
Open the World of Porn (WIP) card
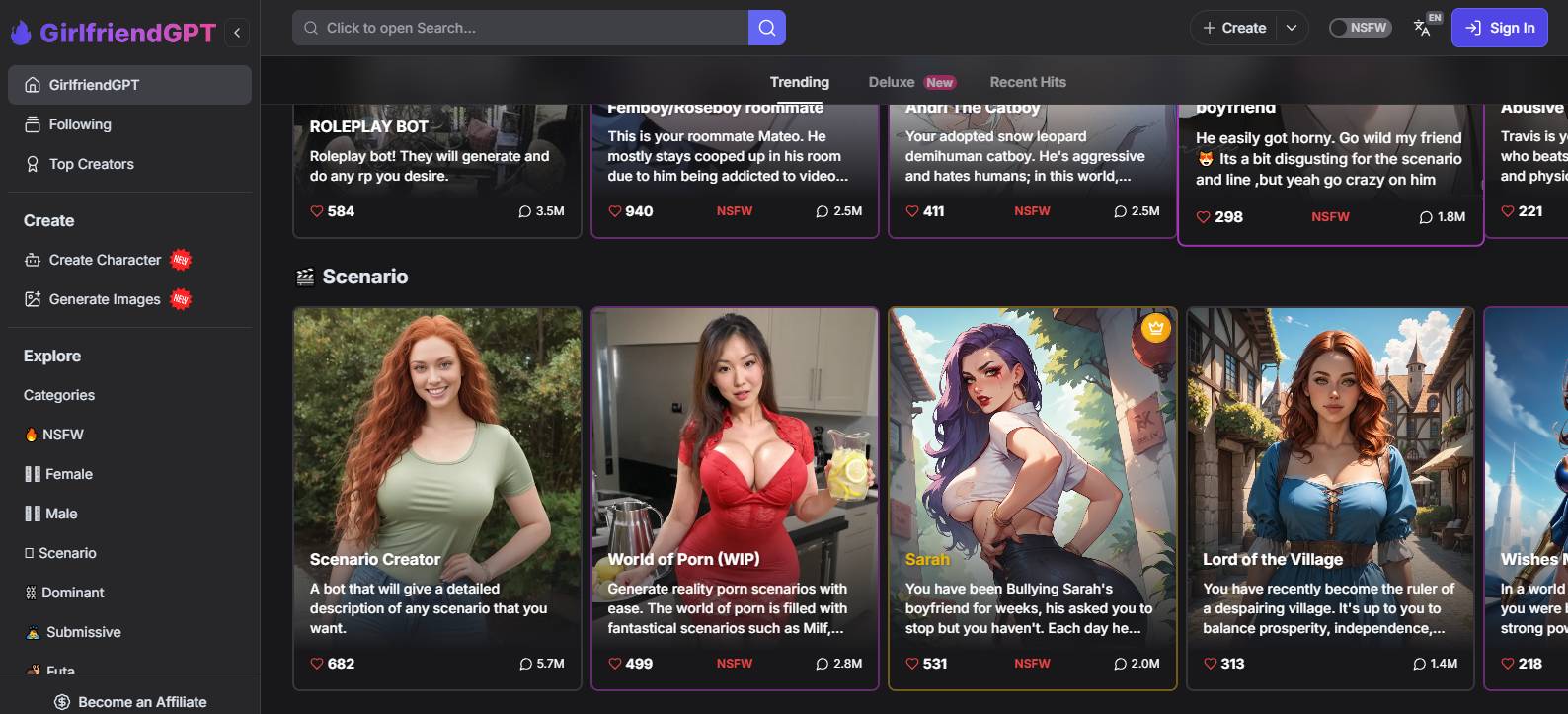tap(735, 499)
